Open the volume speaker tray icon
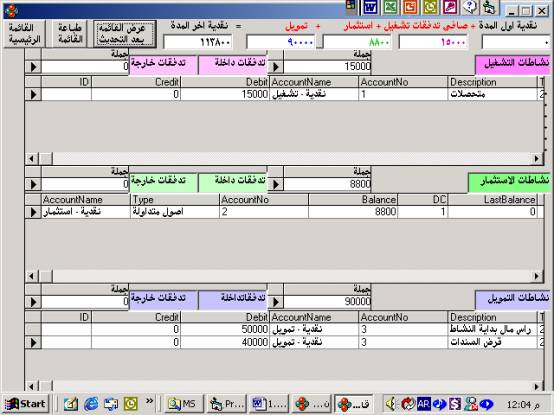 (390, 404)
